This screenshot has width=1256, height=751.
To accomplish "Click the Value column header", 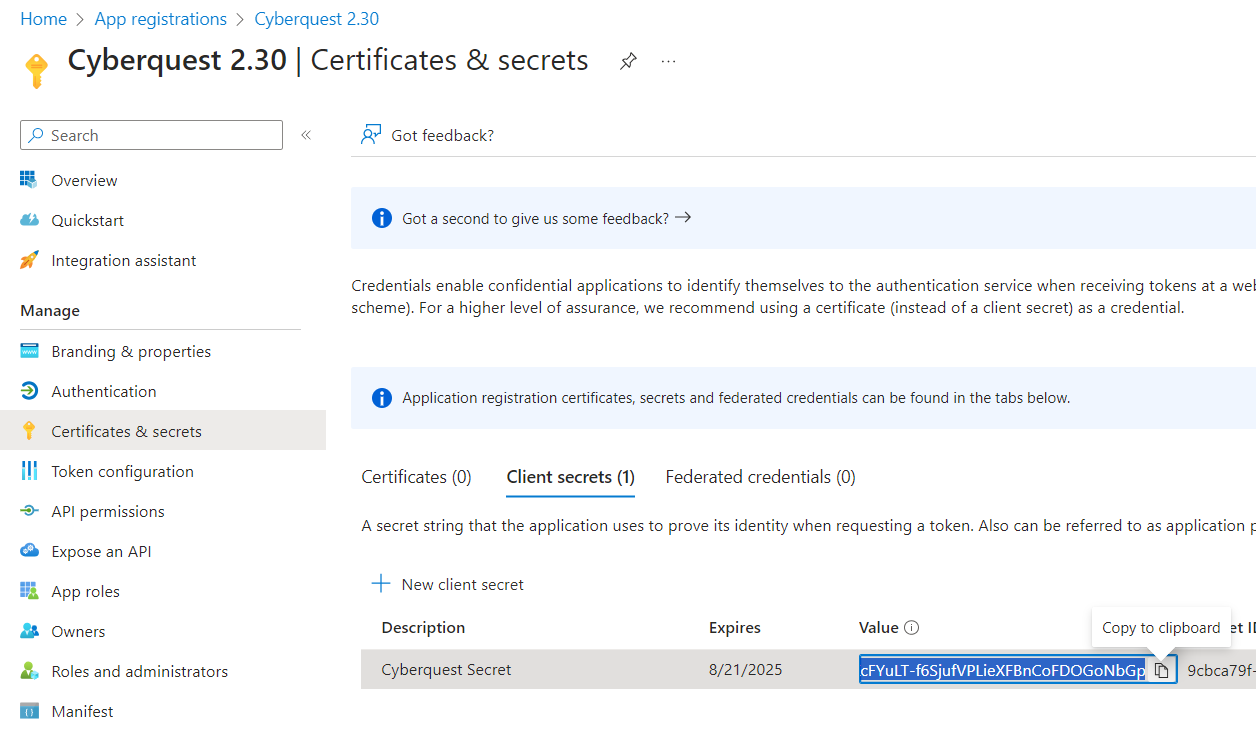I will pos(879,628).
